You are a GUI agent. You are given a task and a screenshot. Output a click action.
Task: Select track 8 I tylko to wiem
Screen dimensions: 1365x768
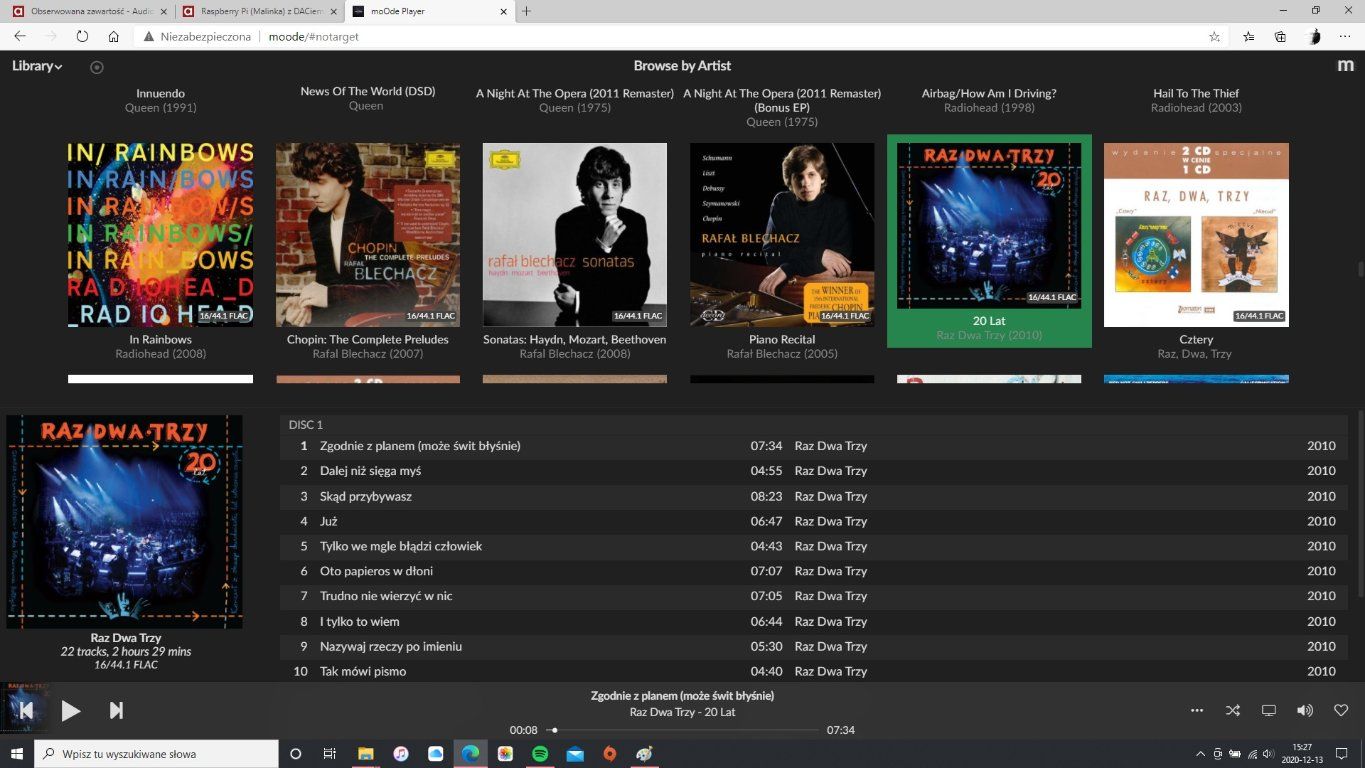pos(813,621)
